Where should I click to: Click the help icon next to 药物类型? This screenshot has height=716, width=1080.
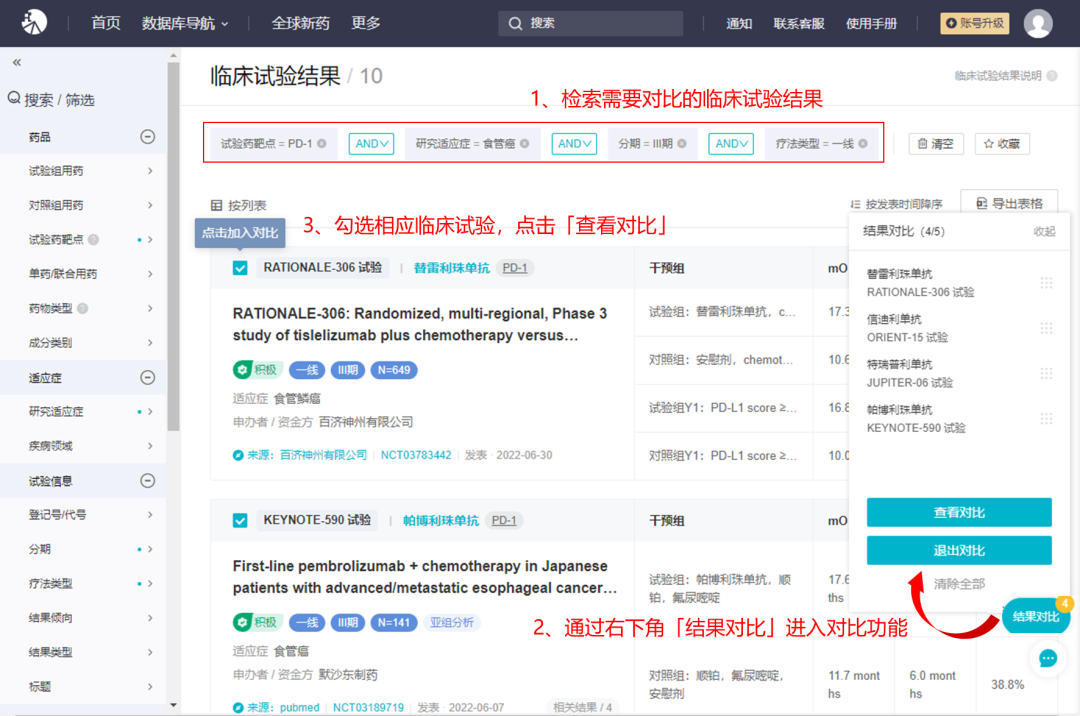point(83,308)
